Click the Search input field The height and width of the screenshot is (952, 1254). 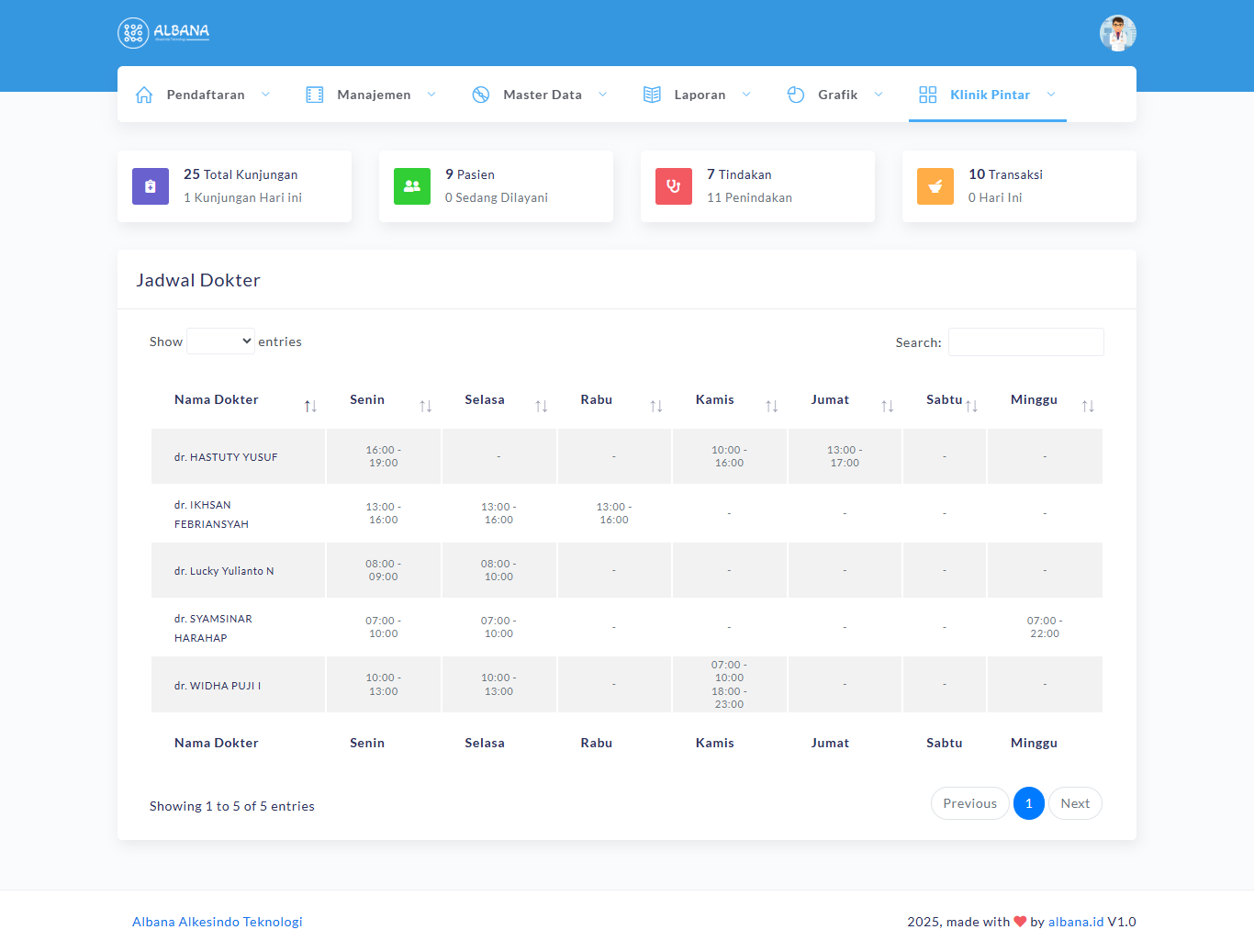1025,342
